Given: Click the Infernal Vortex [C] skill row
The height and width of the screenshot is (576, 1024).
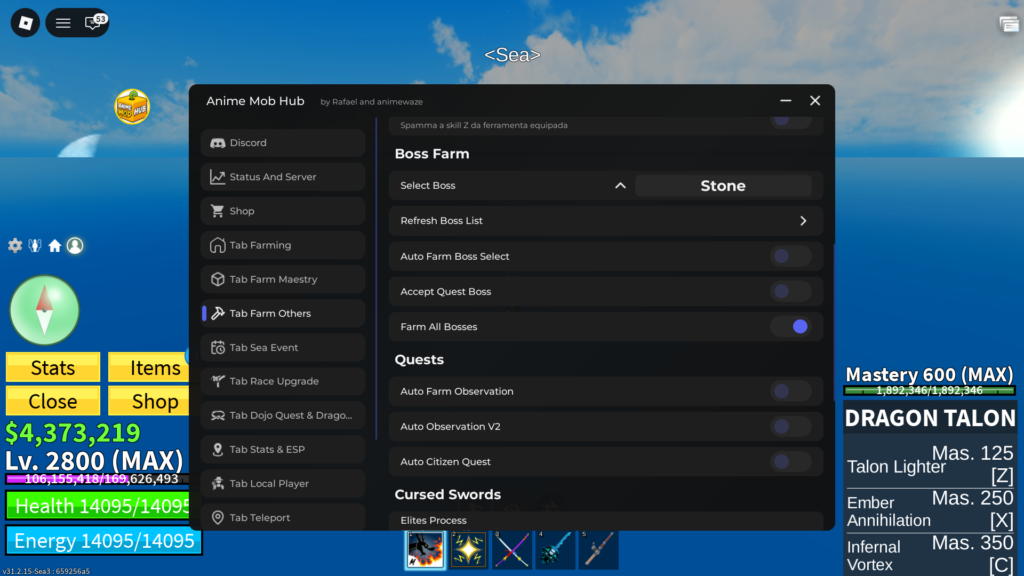Looking at the screenshot, I should pos(930,554).
